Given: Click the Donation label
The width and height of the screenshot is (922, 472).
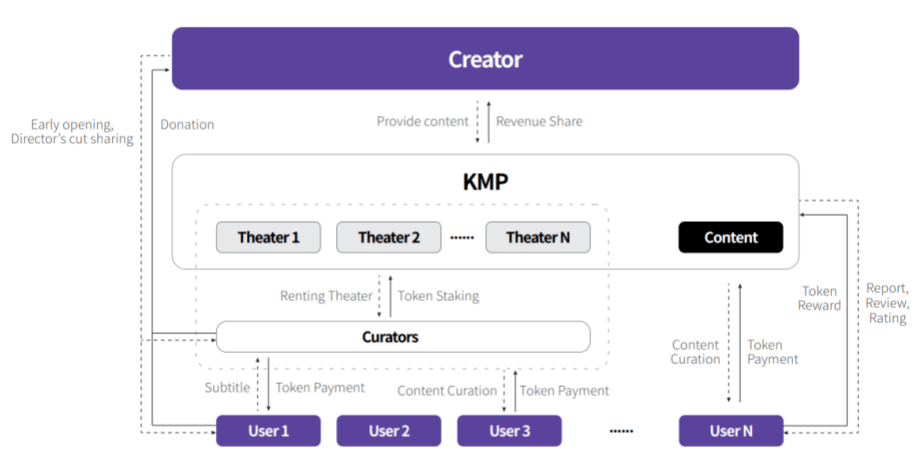Looking at the screenshot, I should pyautogui.click(x=187, y=125).
